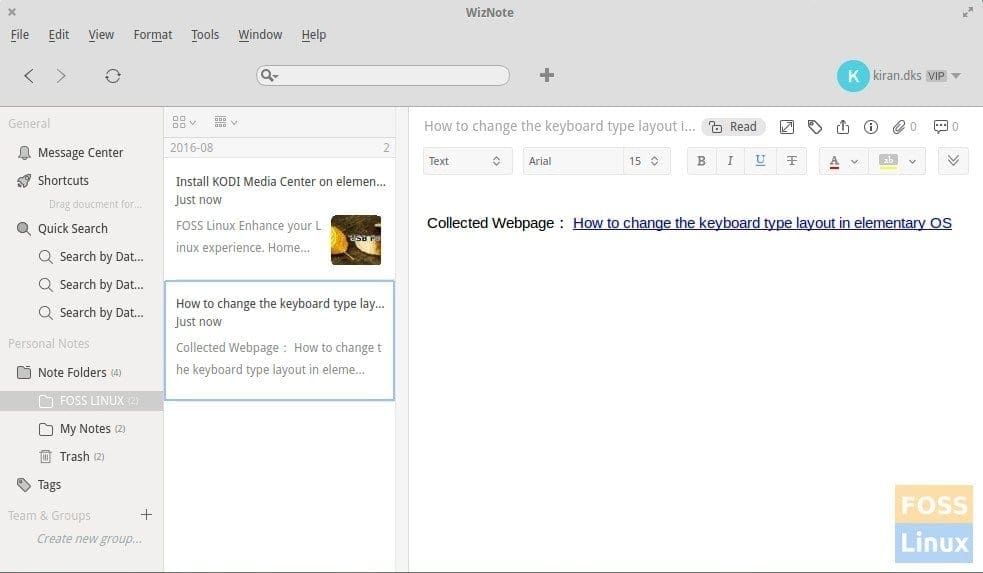The image size is (983, 573).
Task: Select Shortcuts in sidebar
Action: [63, 181]
